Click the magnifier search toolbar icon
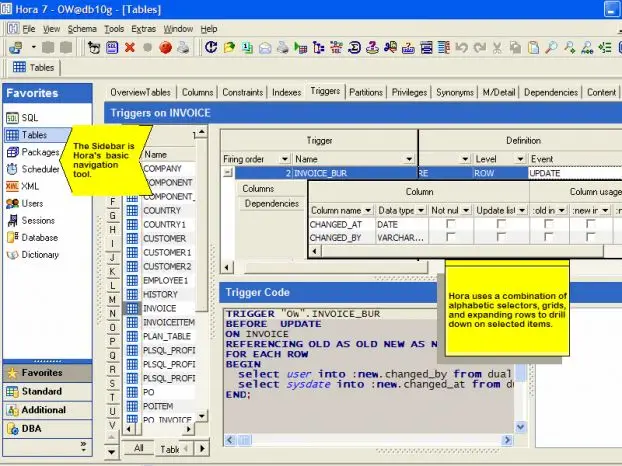The image size is (622, 466). point(551,48)
